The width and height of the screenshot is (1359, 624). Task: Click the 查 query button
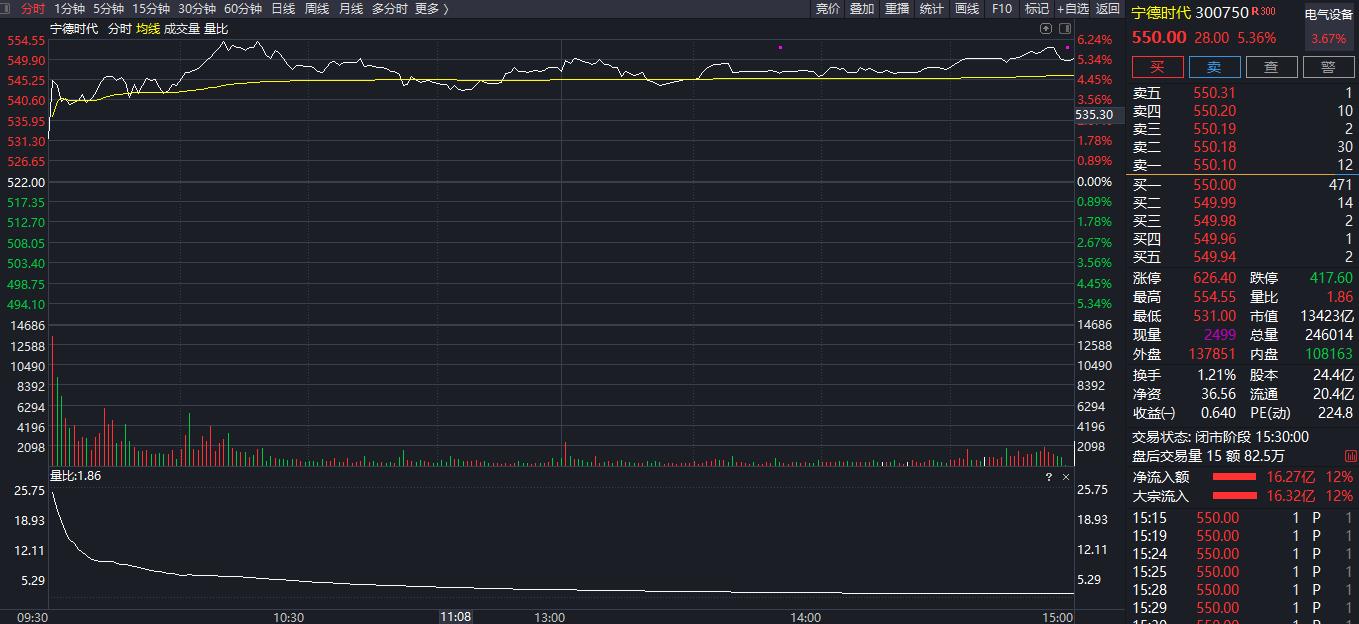point(1272,67)
